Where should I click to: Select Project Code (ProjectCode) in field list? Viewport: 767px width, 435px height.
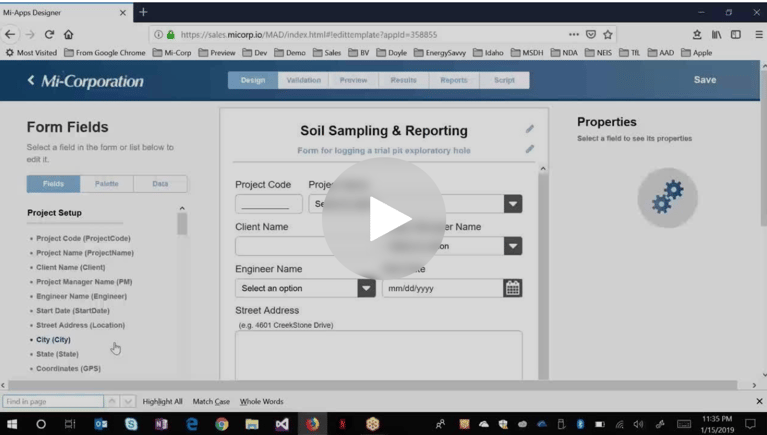coord(83,238)
